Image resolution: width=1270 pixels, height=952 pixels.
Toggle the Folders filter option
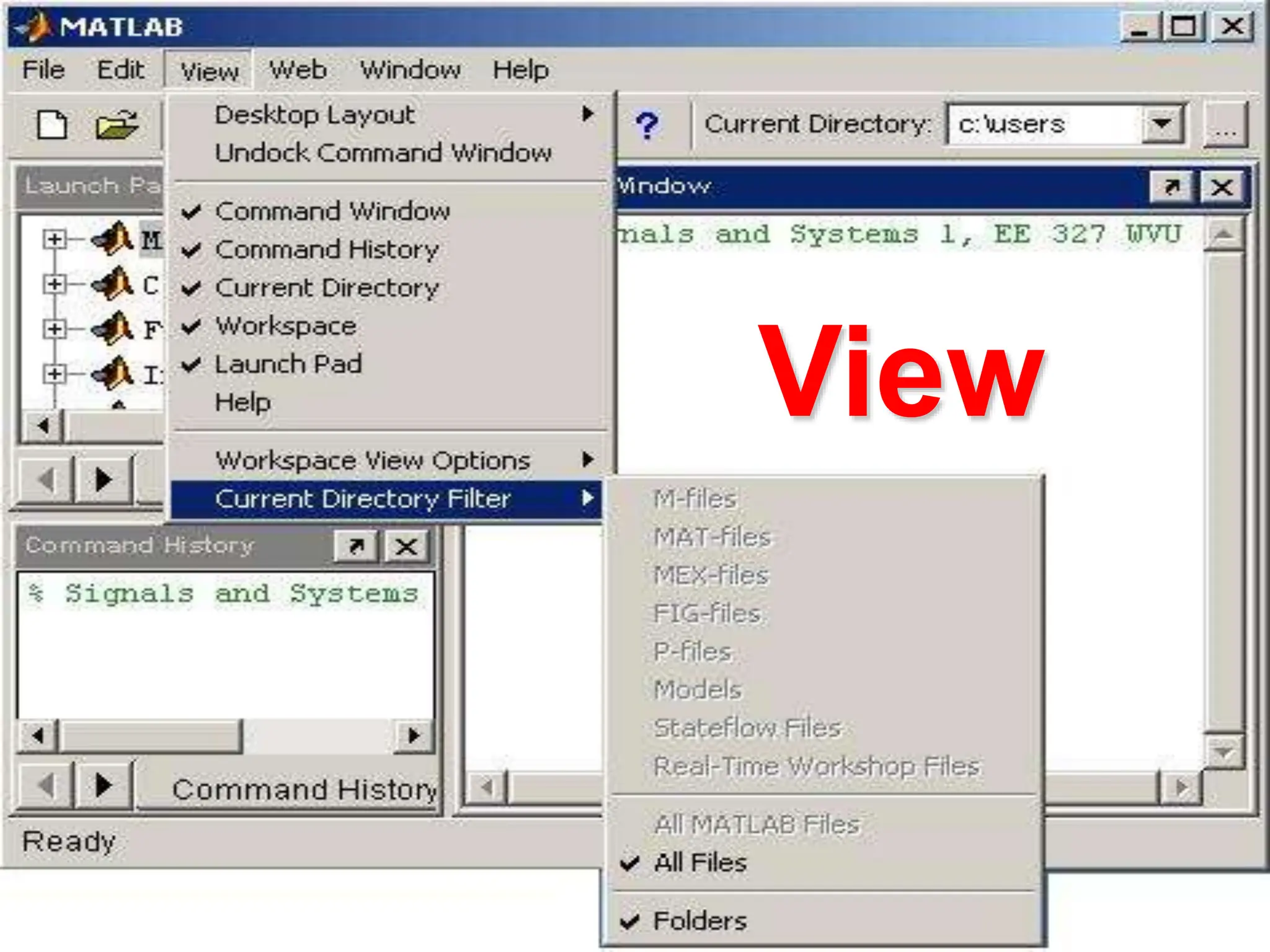coord(699,921)
